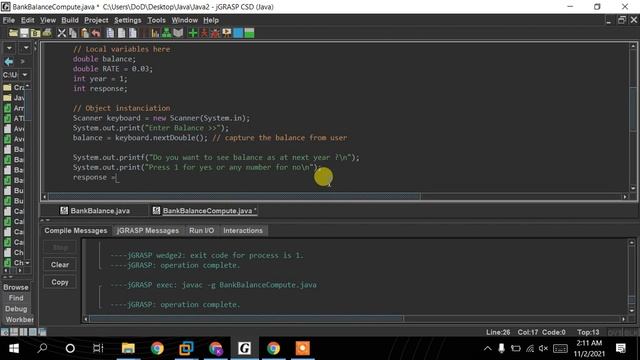This screenshot has width=640, height=360.
Task: Compile with the green plus icon
Action: click(193, 33)
